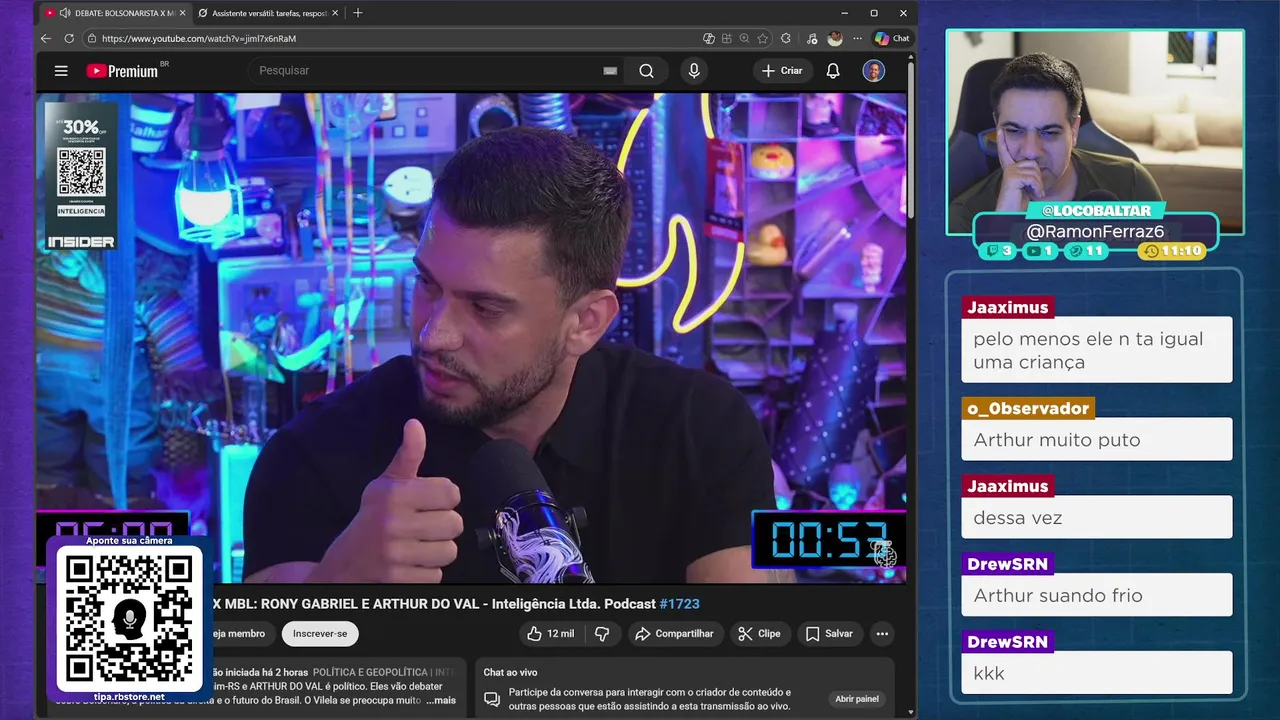Viewport: 1280px width, 720px height.
Task: Start voice search with microphone icon
Action: point(694,71)
